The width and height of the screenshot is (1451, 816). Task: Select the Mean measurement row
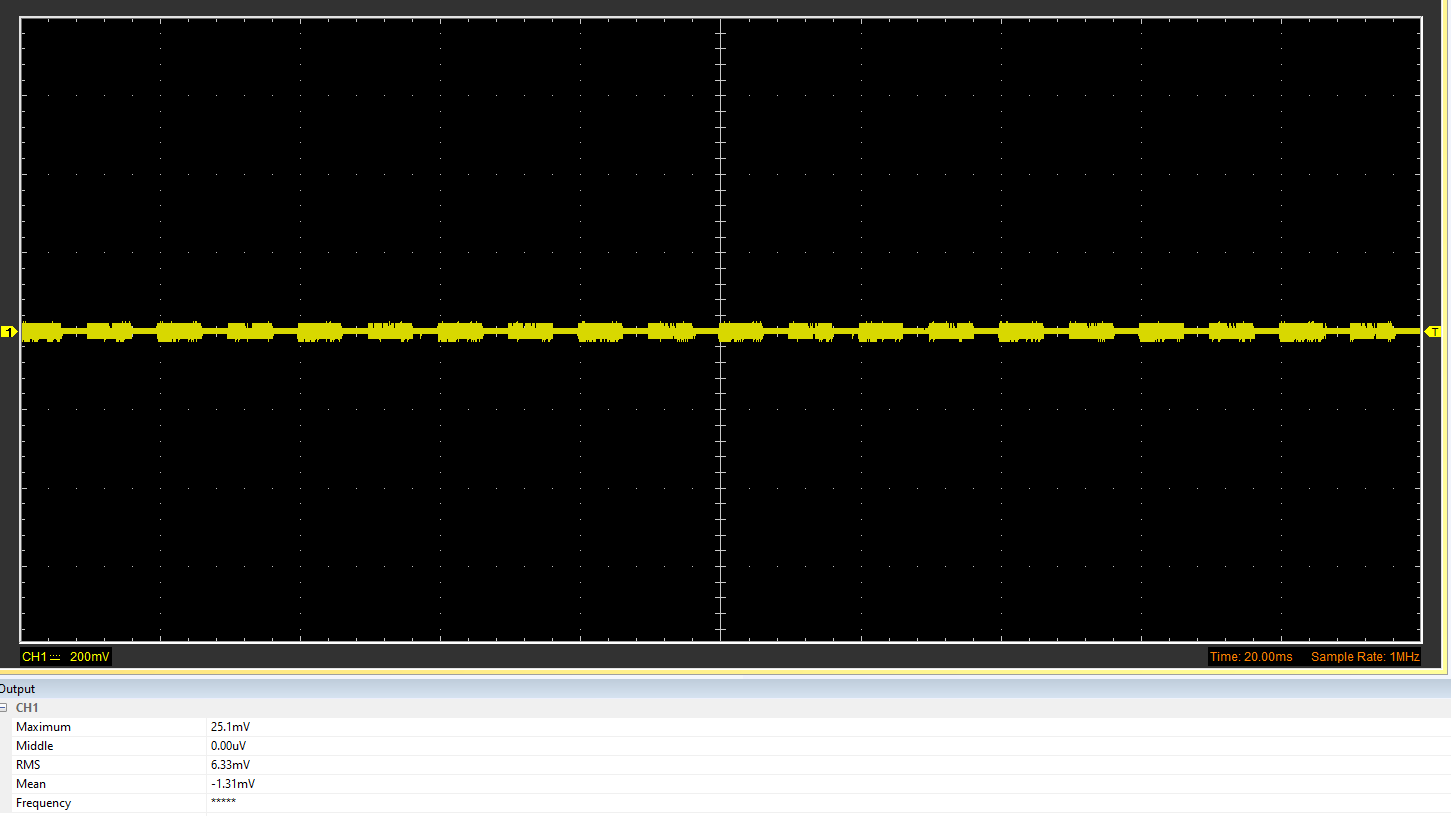(x=30, y=784)
